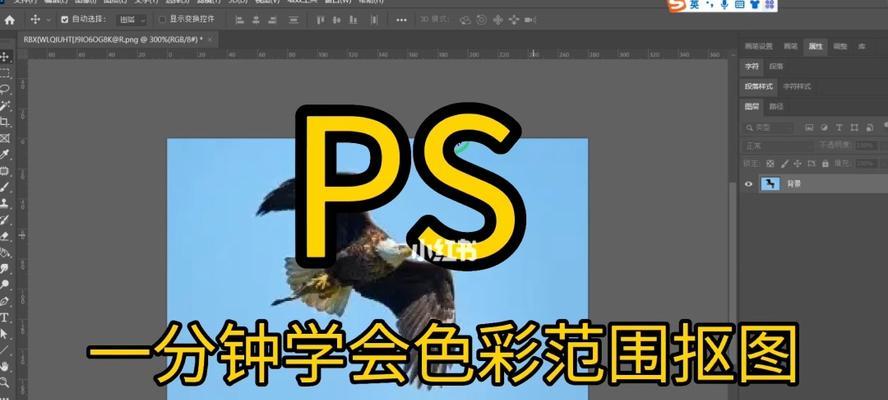Select the 背景 layer name
Screen dimensions: 888x400
click(794, 184)
